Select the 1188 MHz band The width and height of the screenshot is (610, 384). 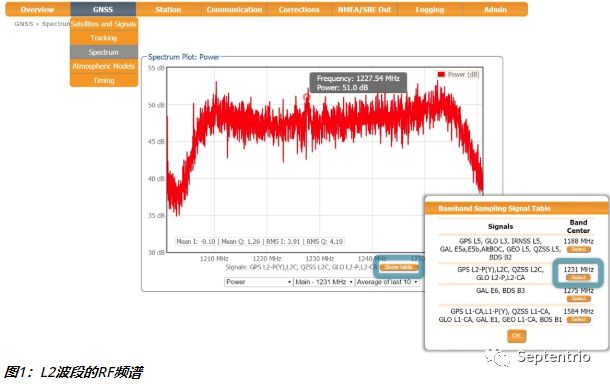click(578, 249)
